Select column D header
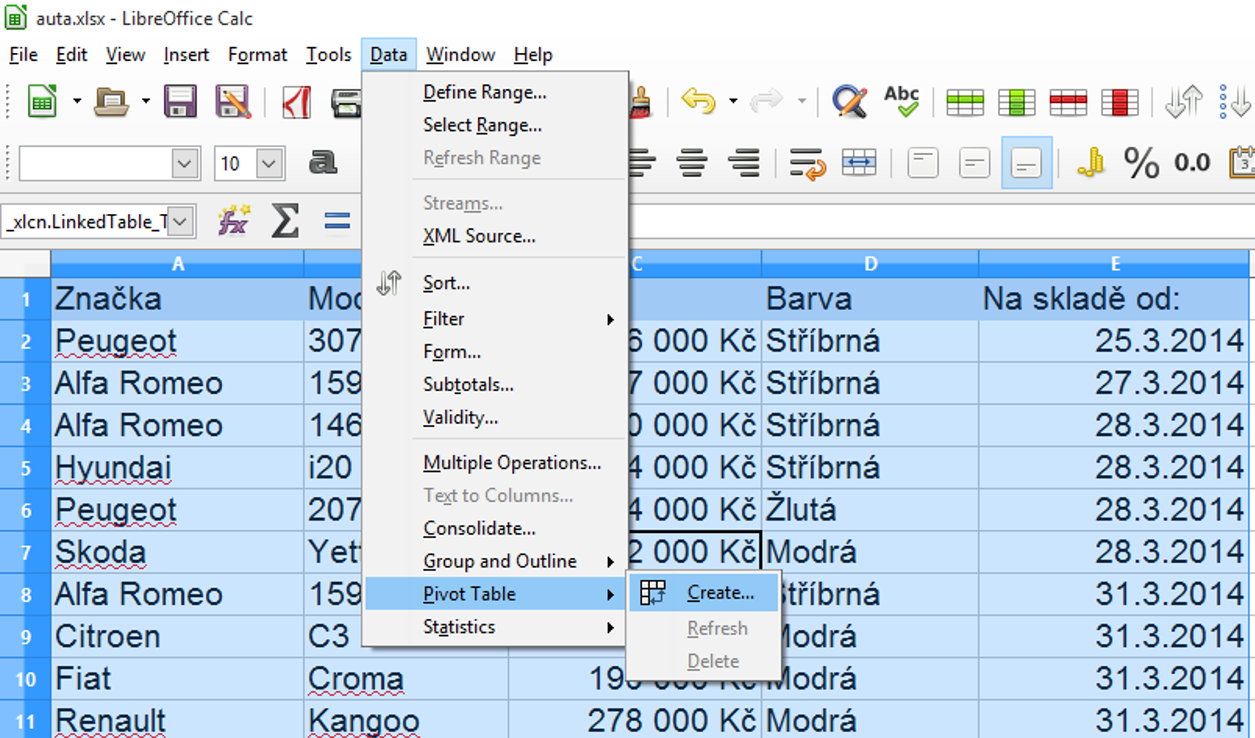Screen dimensions: 1255x738 [870, 264]
